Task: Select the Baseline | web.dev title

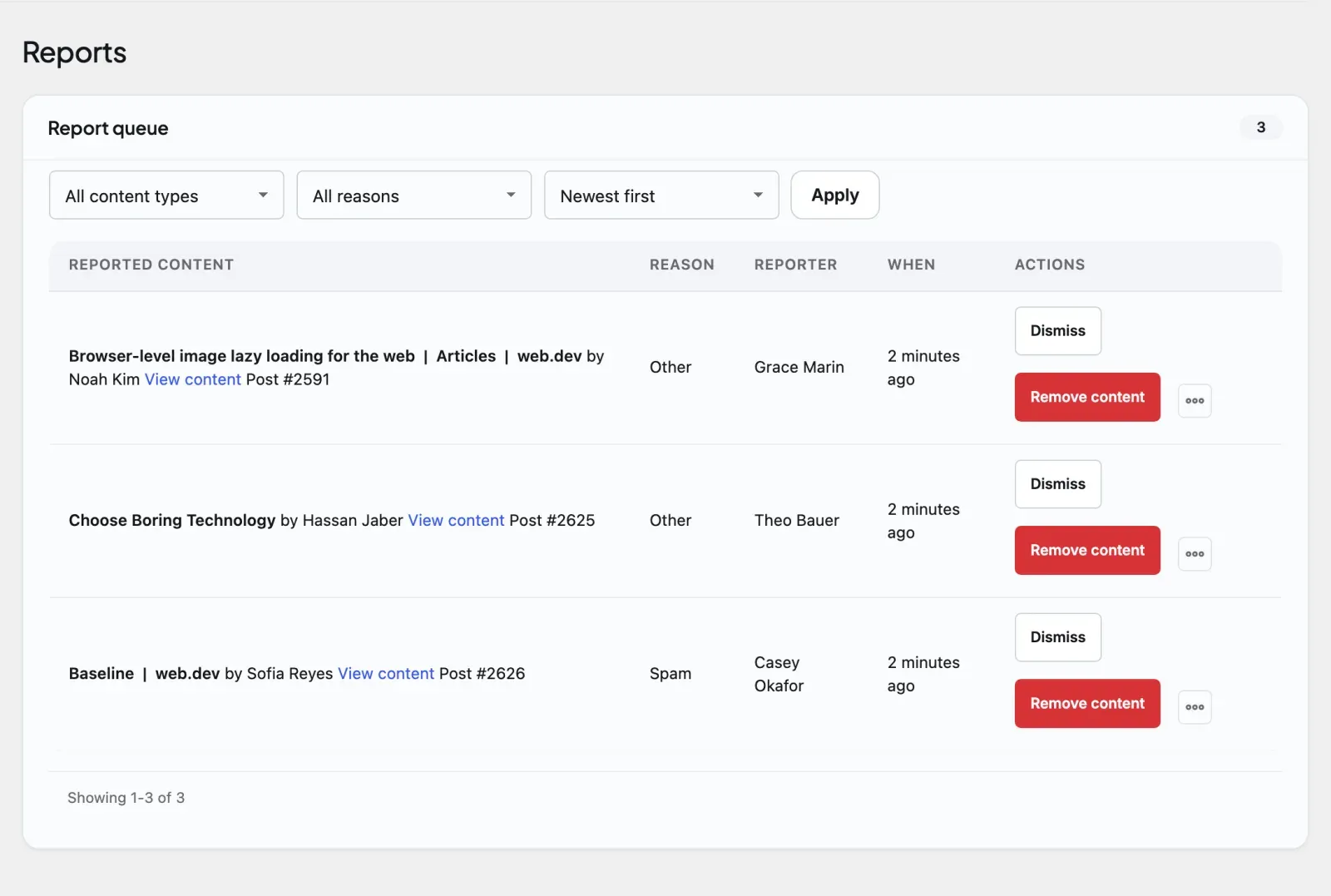Action: click(144, 674)
